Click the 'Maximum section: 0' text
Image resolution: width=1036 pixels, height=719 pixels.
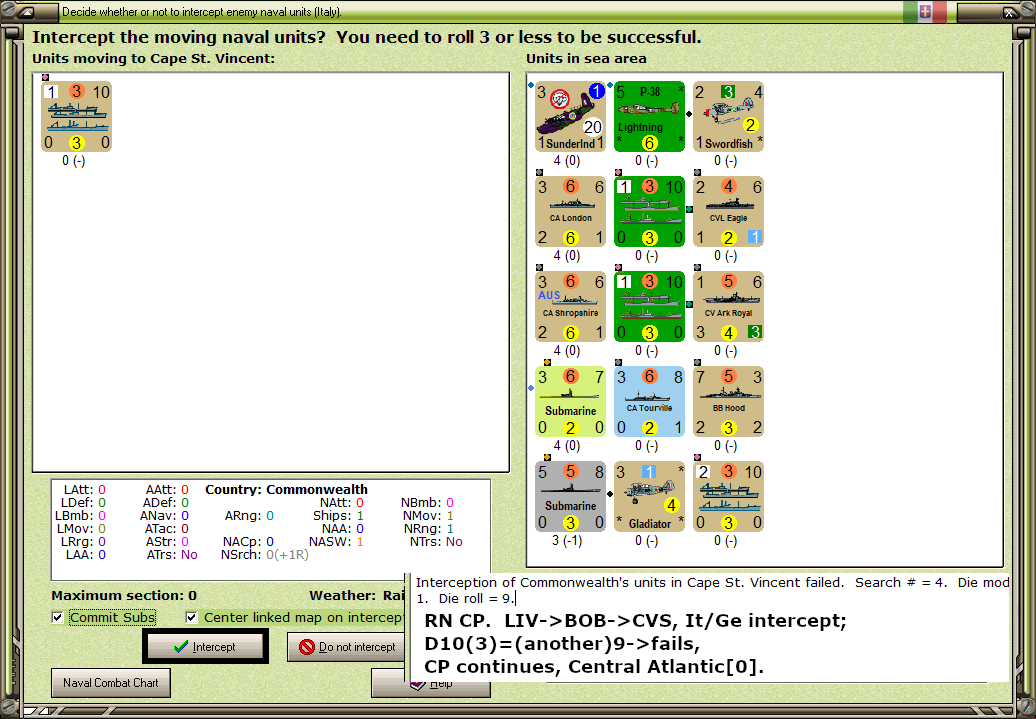pos(124,595)
